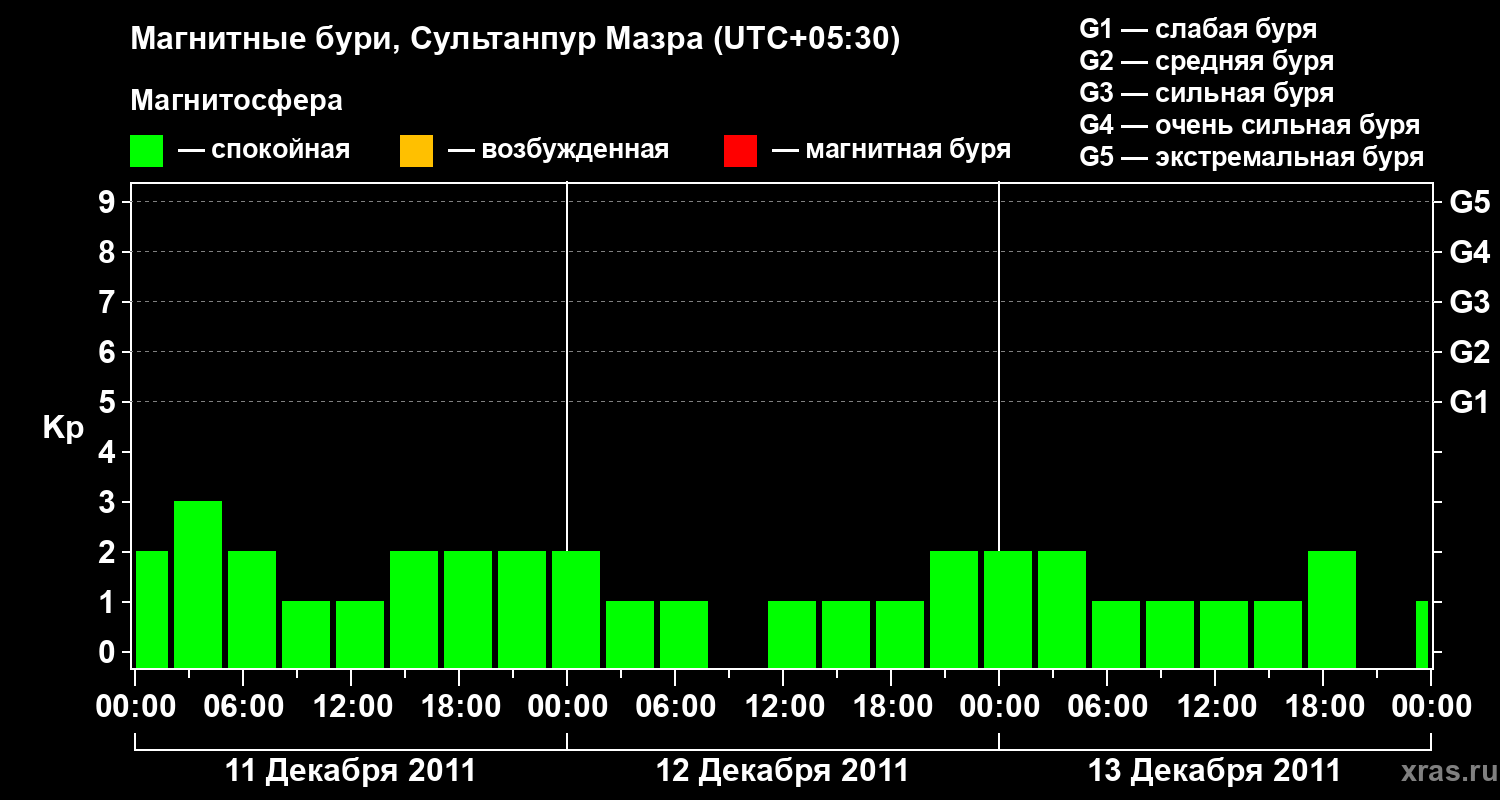The image size is (1500, 800).
Task: Click the '— возбужденная' legend label
Action: (558, 151)
